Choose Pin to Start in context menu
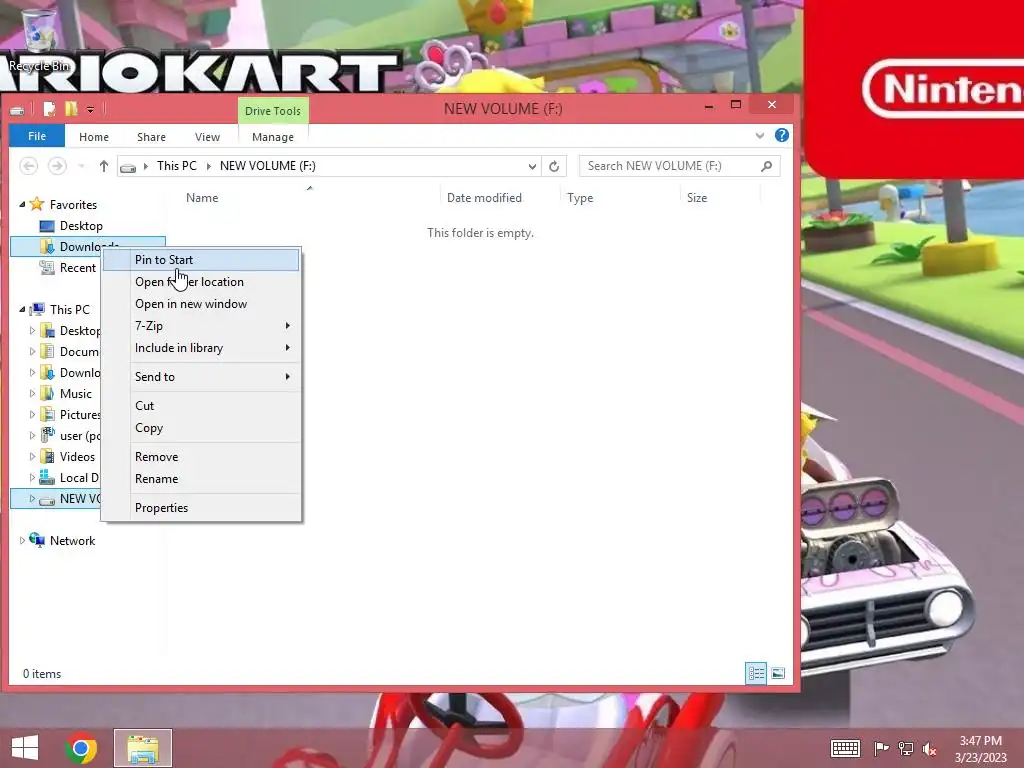1024x768 pixels. (201, 260)
